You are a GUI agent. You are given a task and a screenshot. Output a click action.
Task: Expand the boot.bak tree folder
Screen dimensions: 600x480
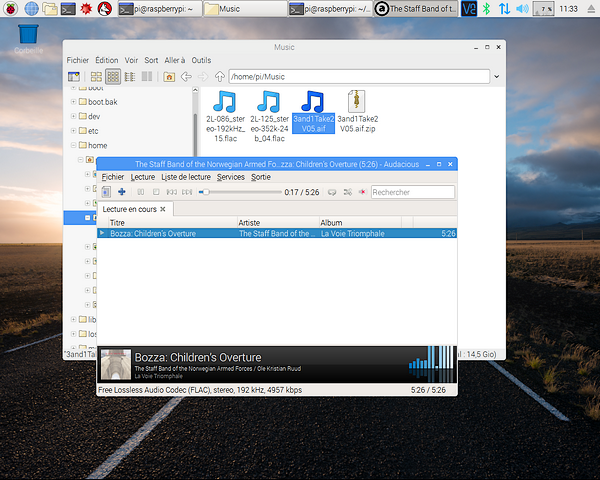(x=73, y=102)
